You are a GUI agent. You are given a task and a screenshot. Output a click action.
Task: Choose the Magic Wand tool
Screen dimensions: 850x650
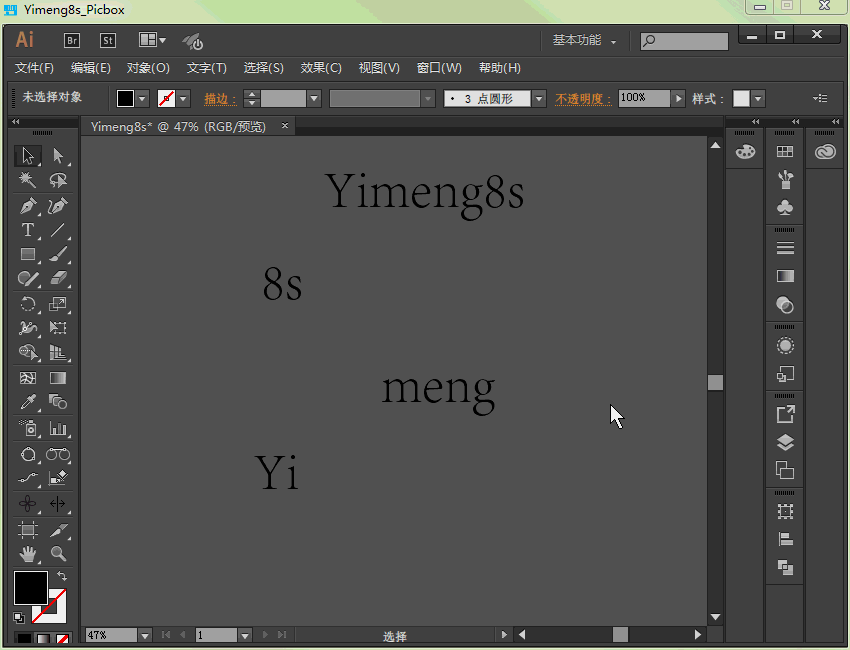[28, 181]
